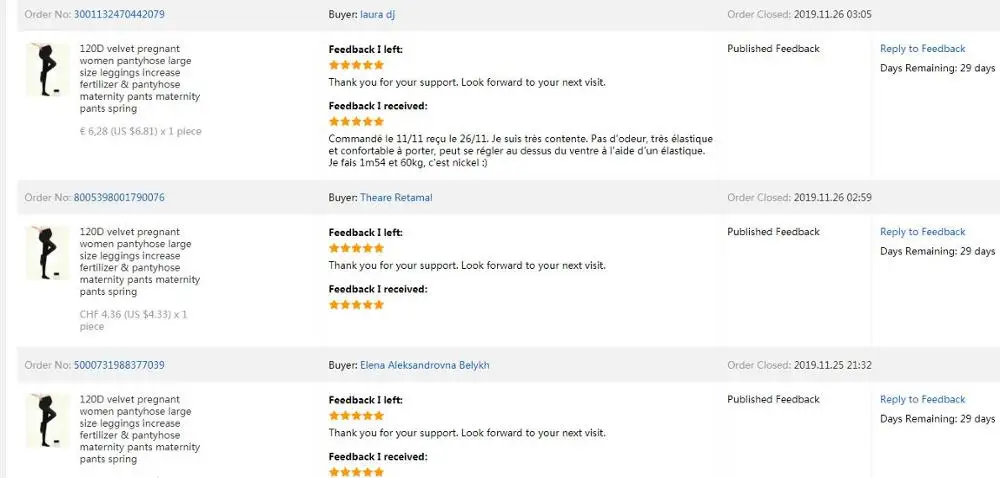Open product title in laura dj's order
1000x478 pixels.
pos(139,78)
